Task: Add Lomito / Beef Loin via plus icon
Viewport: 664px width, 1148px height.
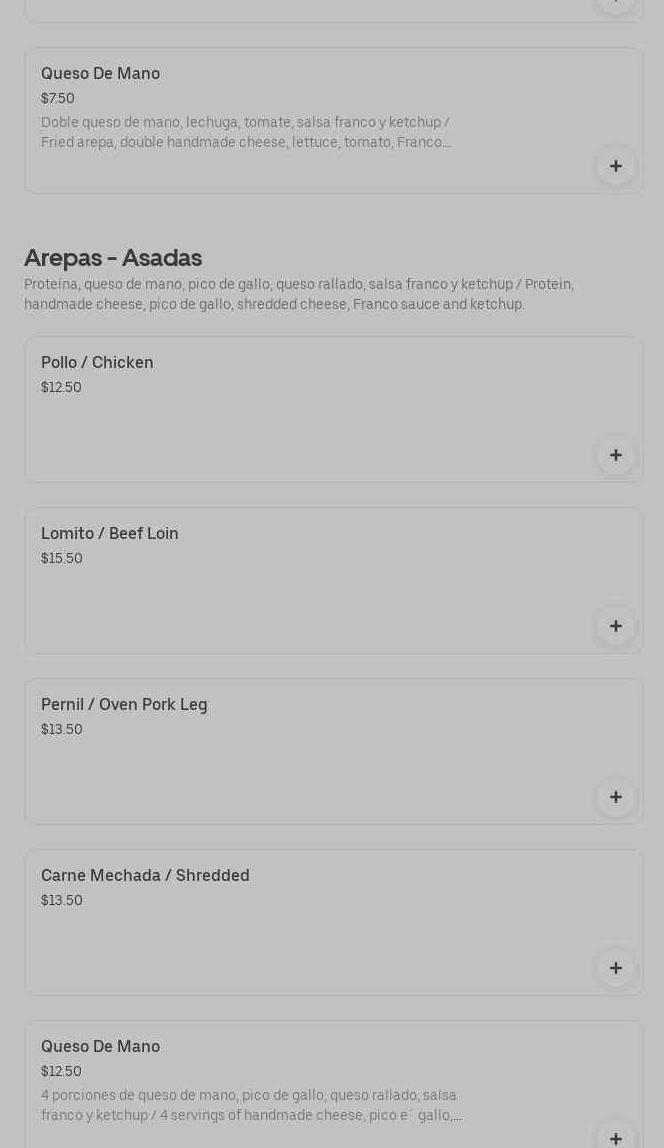Action: click(615, 626)
